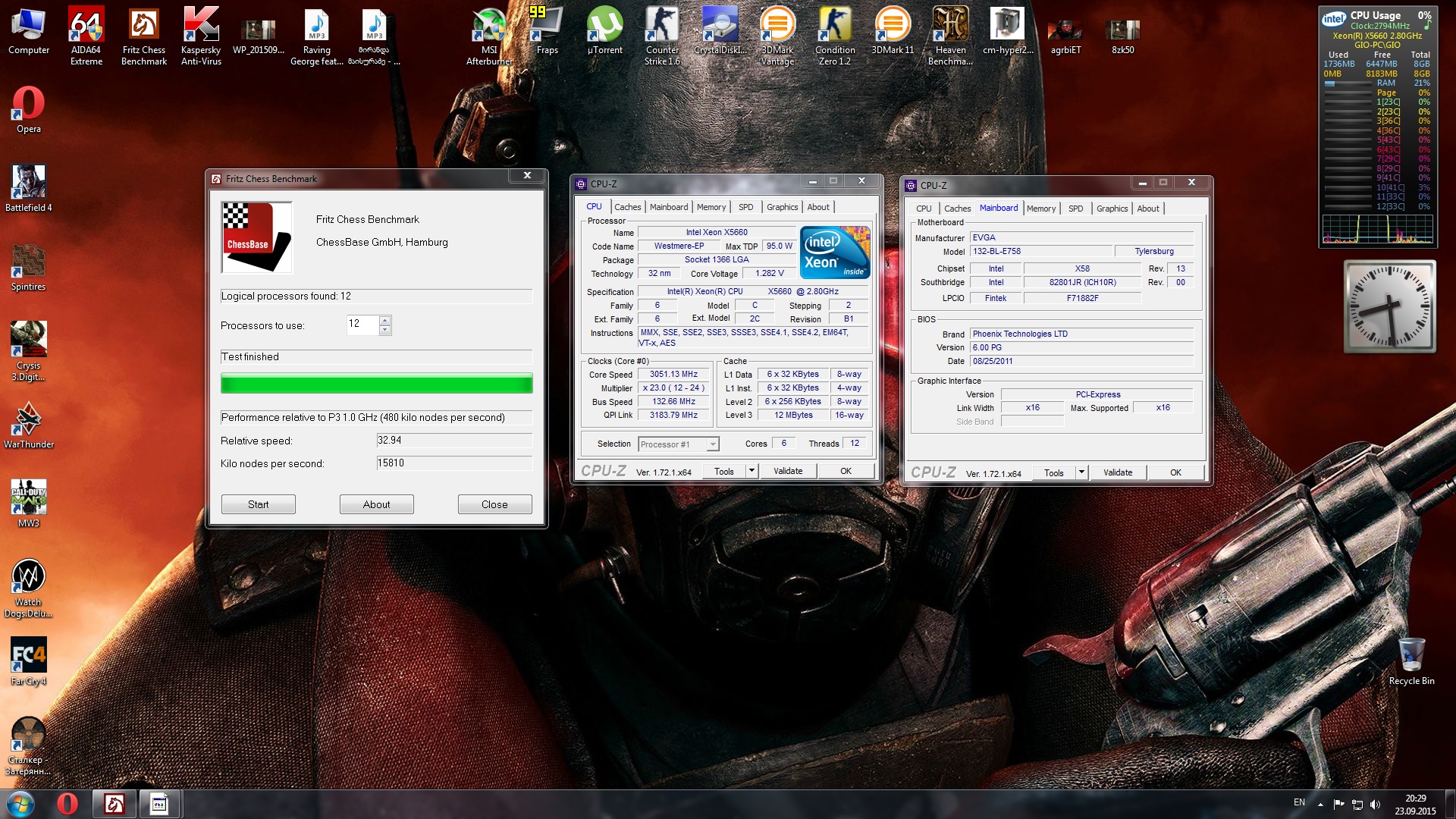Click the Intel Xeon inside logo
This screenshot has width=1456, height=819.
click(836, 253)
